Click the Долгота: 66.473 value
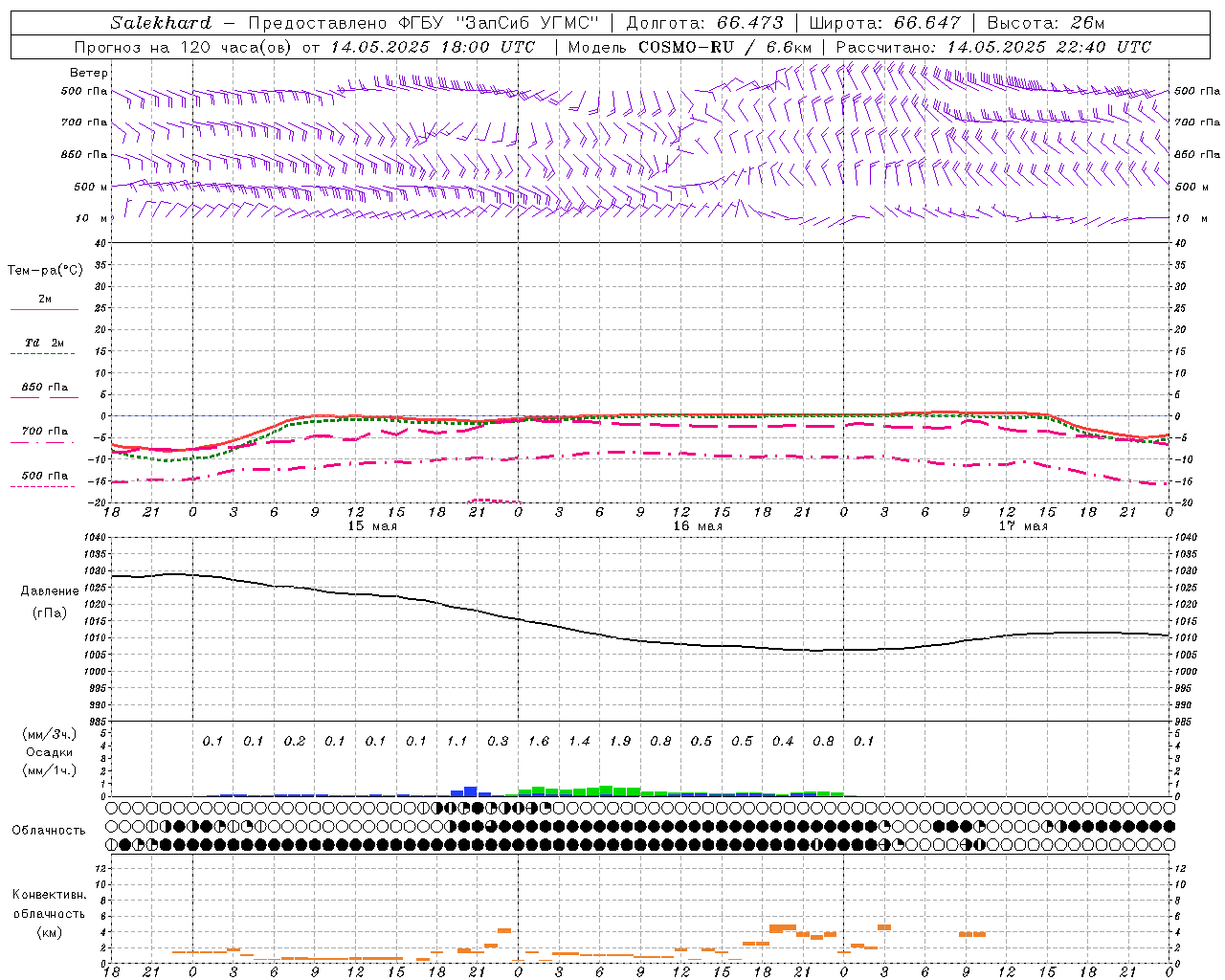 pos(704,23)
